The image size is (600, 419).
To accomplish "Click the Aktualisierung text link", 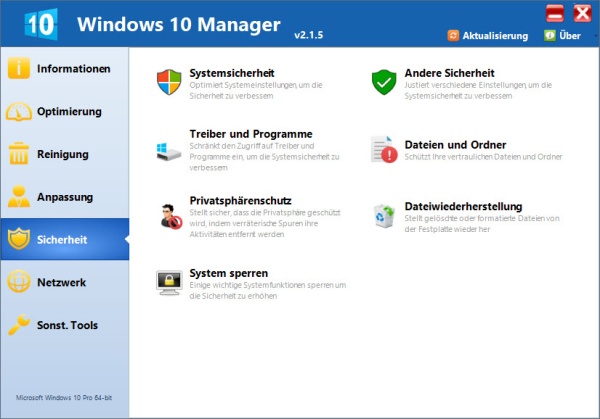I will click(495, 36).
